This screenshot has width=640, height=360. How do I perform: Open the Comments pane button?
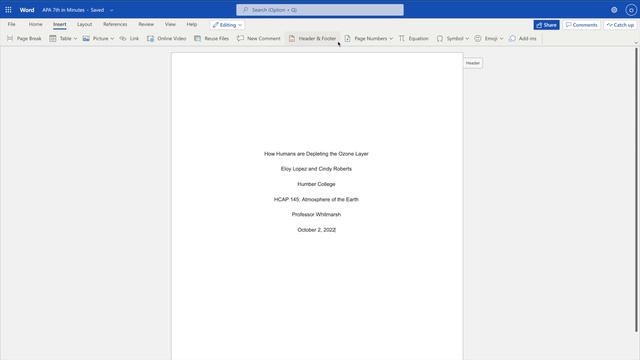pyautogui.click(x=581, y=25)
